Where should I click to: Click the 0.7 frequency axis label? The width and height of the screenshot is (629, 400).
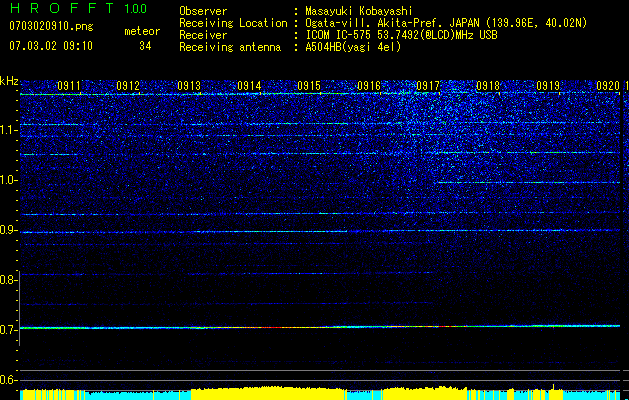pyautogui.click(x=8, y=330)
